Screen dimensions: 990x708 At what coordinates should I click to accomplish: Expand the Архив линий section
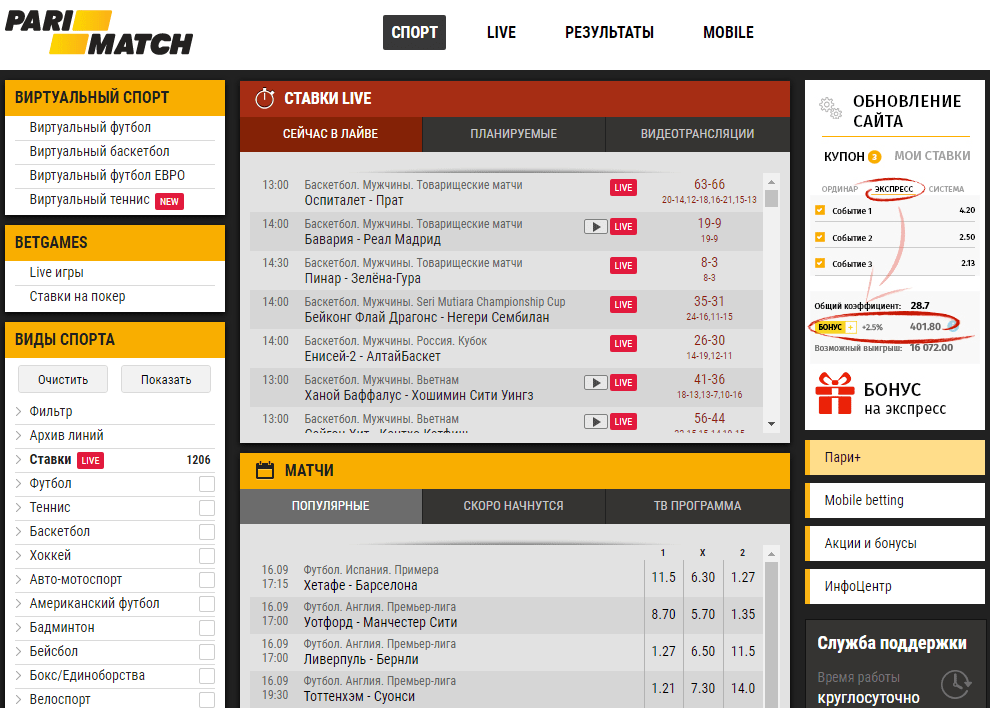coord(19,435)
